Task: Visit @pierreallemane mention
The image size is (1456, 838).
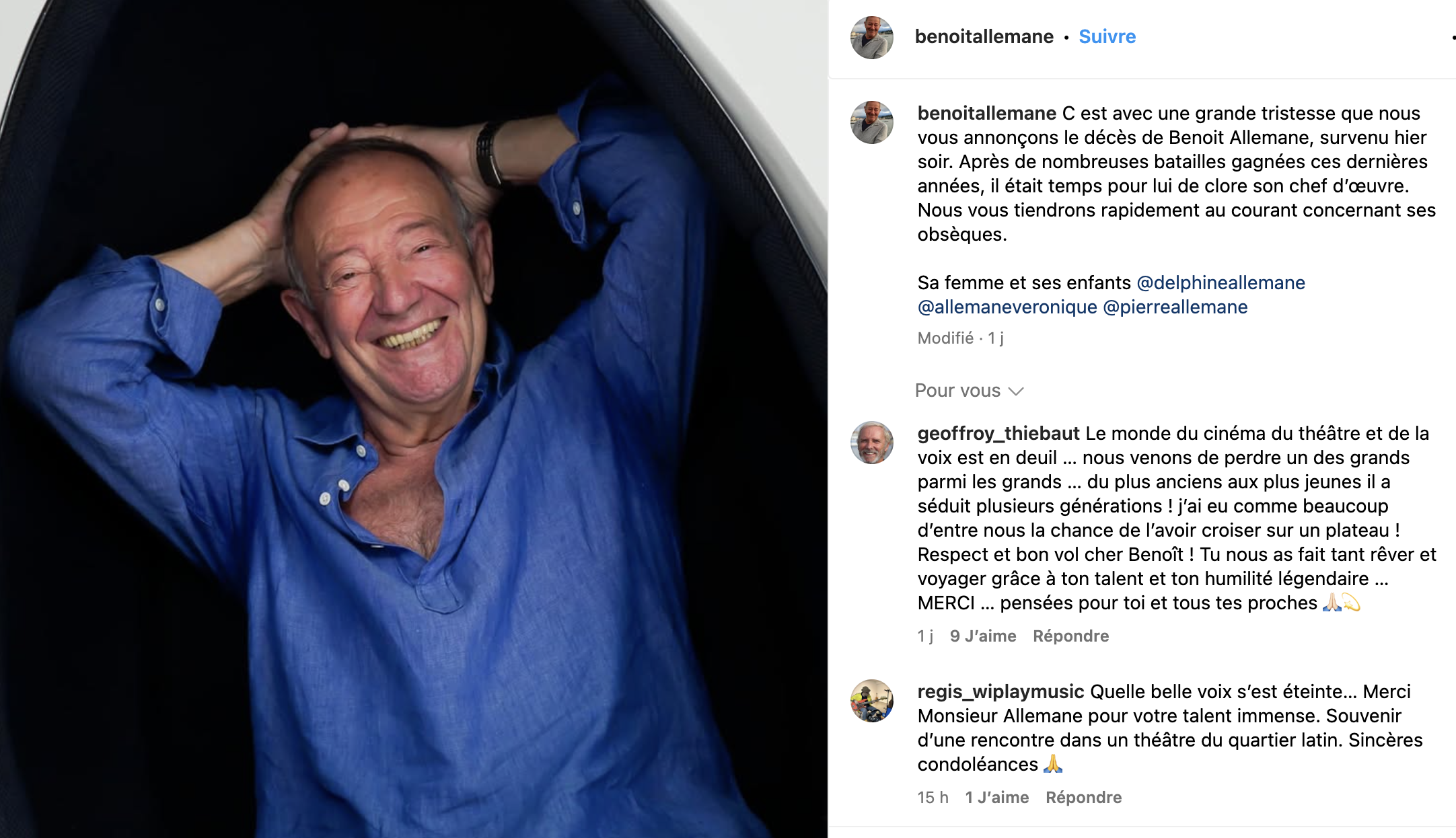Action: pyautogui.click(x=1175, y=307)
